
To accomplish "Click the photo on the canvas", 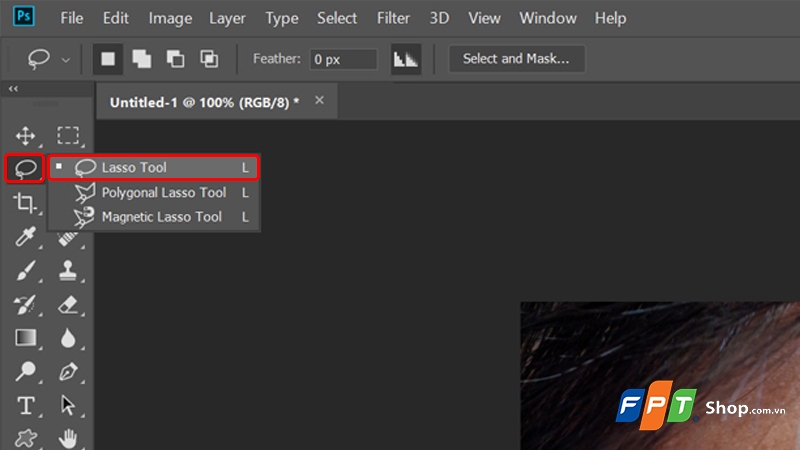I will tap(660, 376).
